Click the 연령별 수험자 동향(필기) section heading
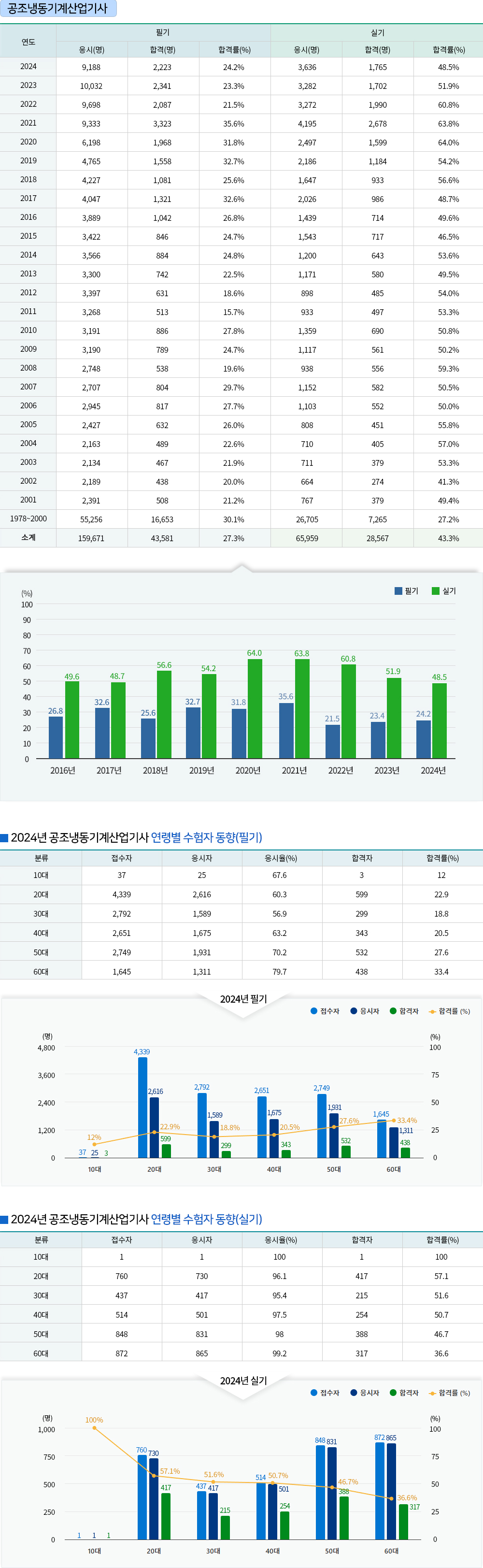Viewport: 483px width, 1568px height. click(x=207, y=837)
